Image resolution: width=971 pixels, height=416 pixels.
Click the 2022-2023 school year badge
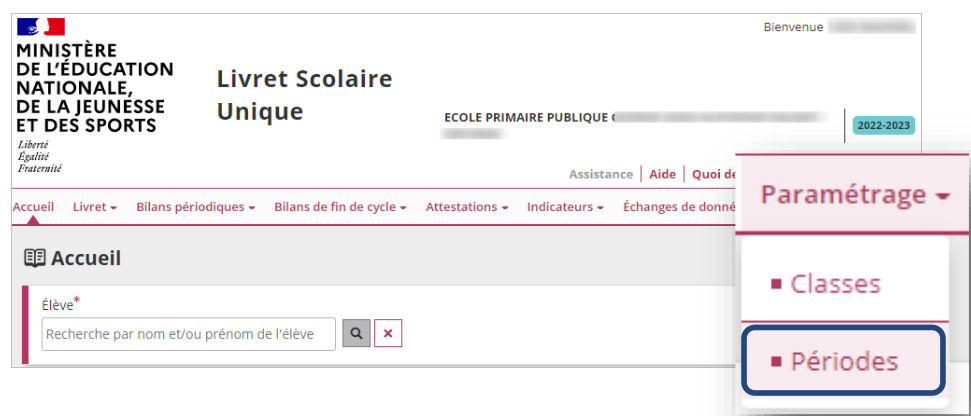[x=884, y=126]
